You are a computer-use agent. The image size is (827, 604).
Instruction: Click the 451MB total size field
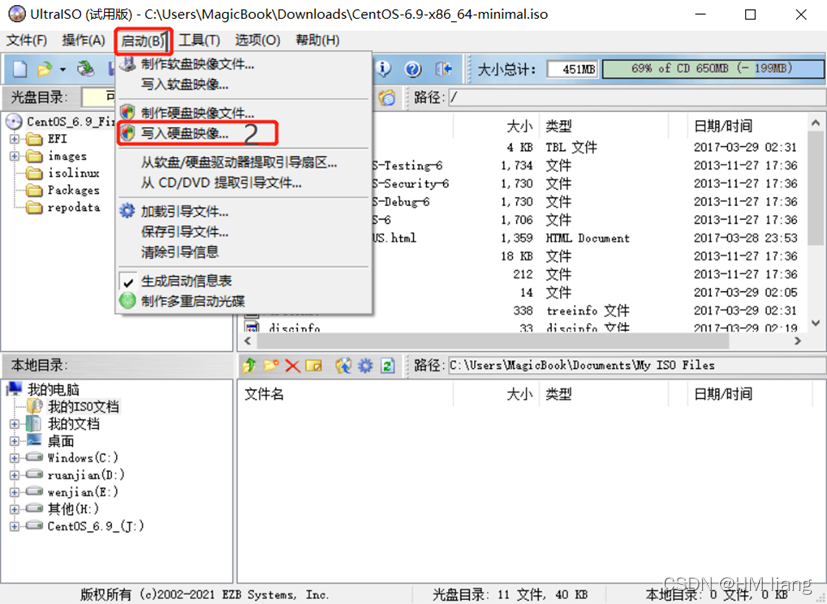tap(572, 69)
